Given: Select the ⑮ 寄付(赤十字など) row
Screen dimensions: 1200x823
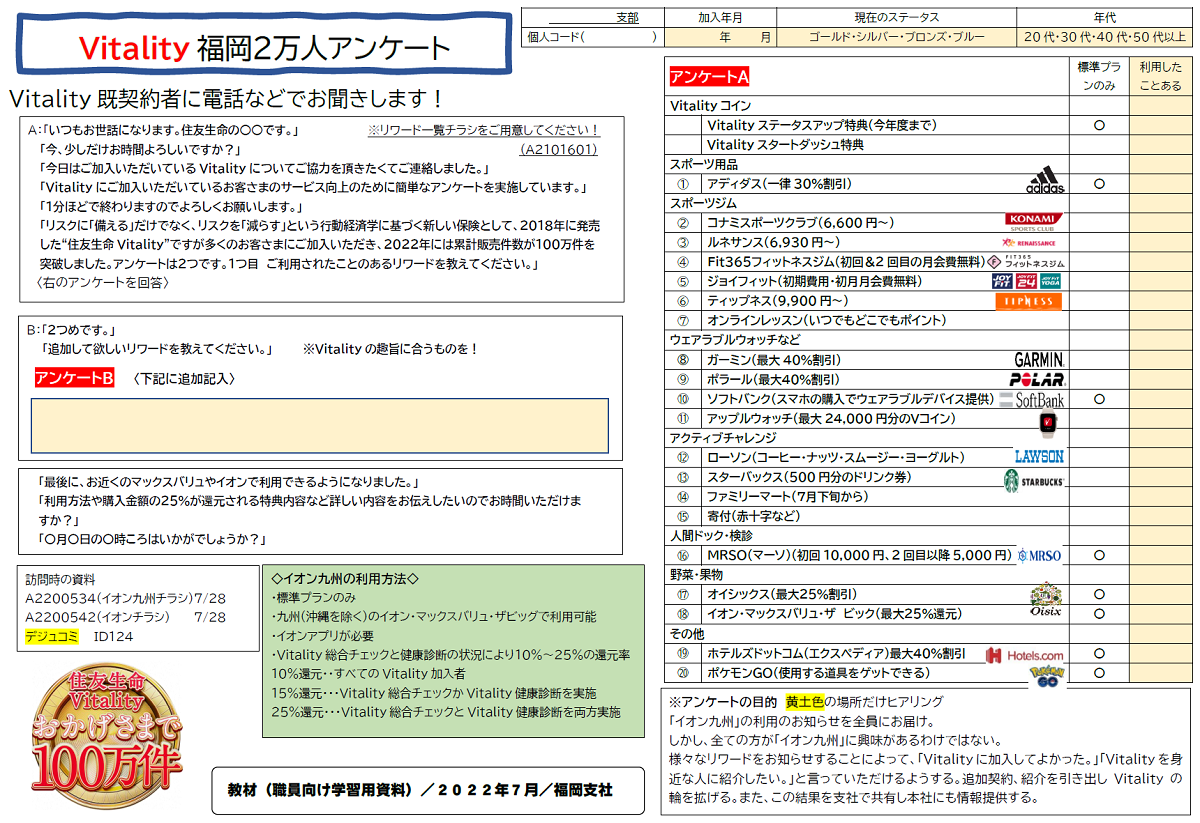Looking at the screenshot, I should click(754, 516).
